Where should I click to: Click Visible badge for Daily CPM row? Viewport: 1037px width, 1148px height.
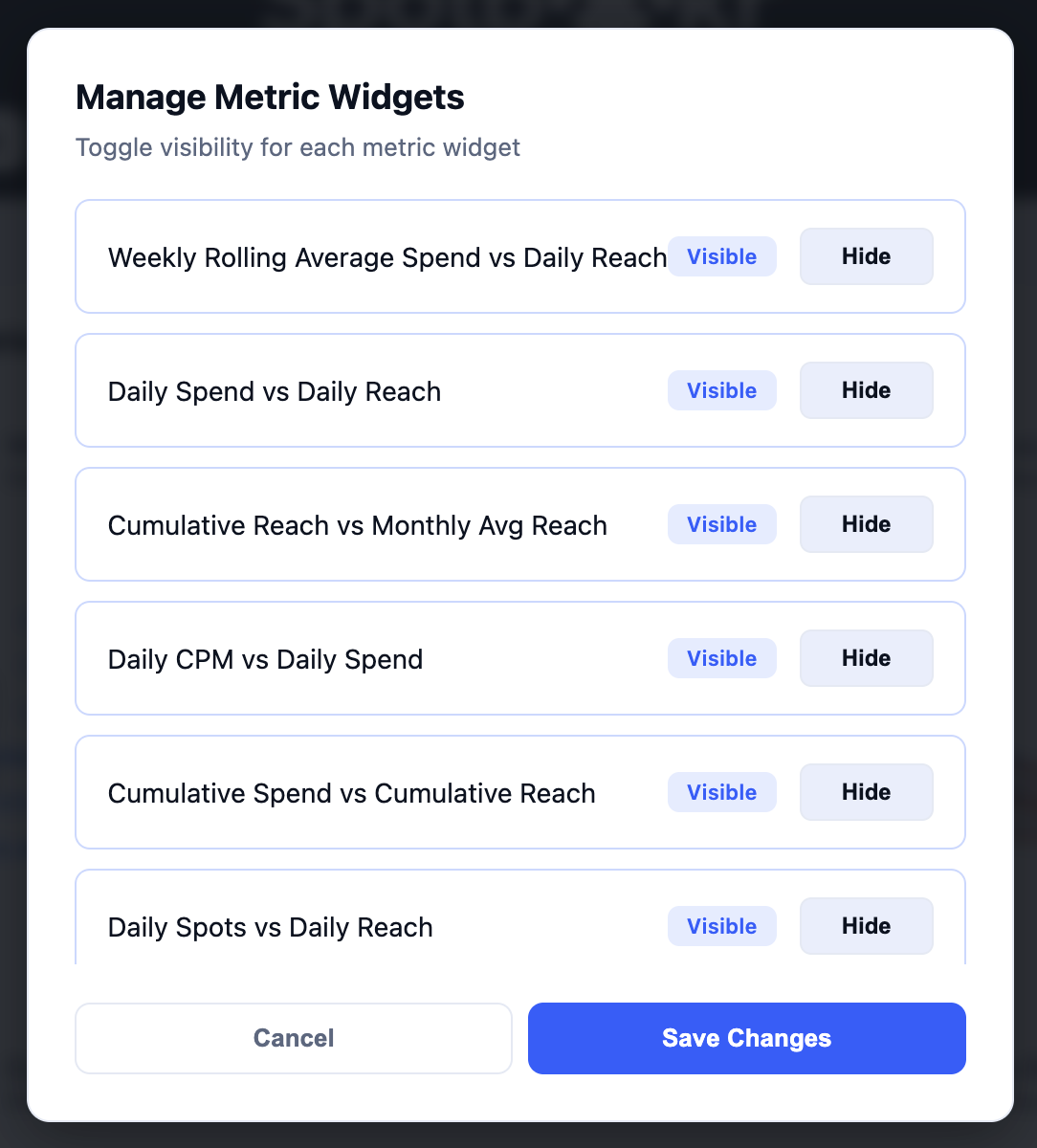tap(721, 658)
